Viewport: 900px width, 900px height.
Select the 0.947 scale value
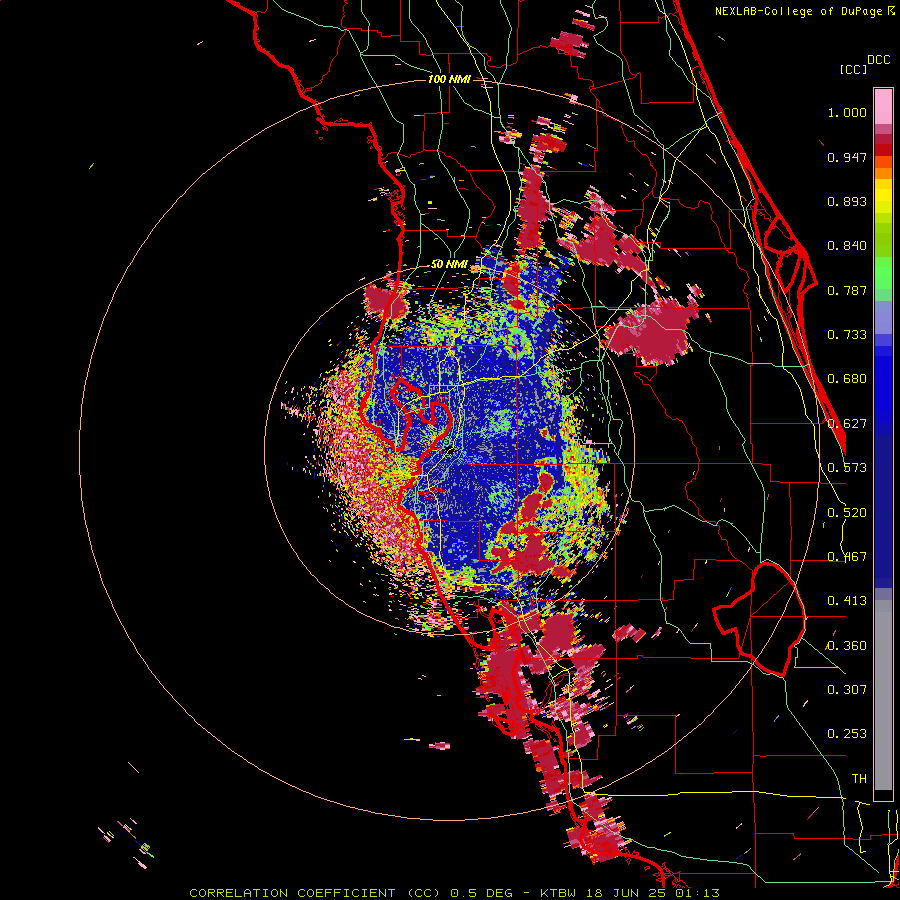847,157
